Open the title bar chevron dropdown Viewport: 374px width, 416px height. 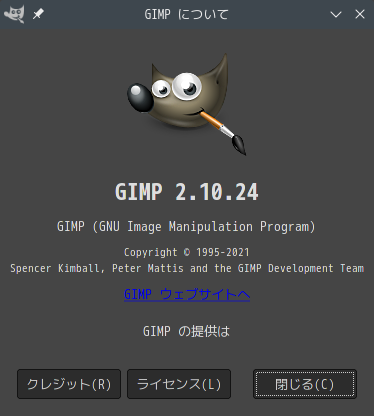[x=336, y=14]
